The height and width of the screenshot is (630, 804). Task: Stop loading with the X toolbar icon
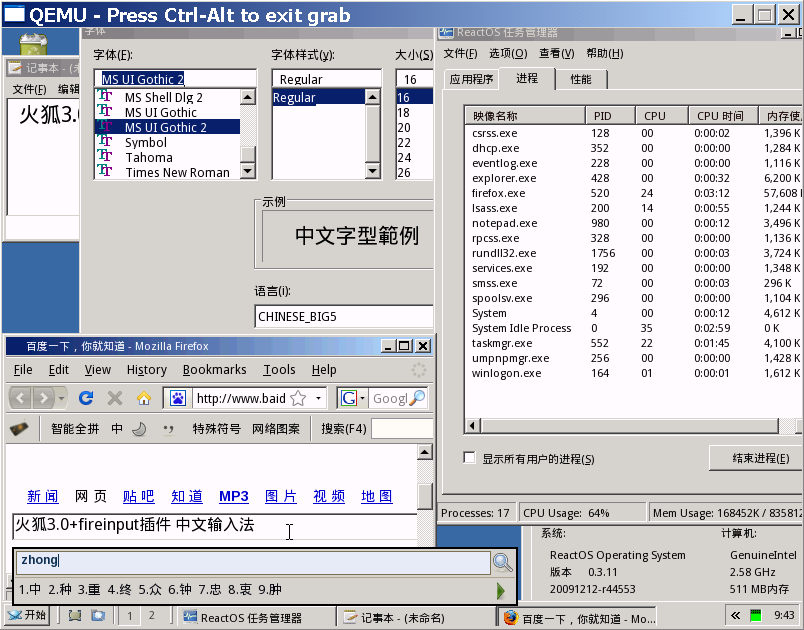[115, 398]
